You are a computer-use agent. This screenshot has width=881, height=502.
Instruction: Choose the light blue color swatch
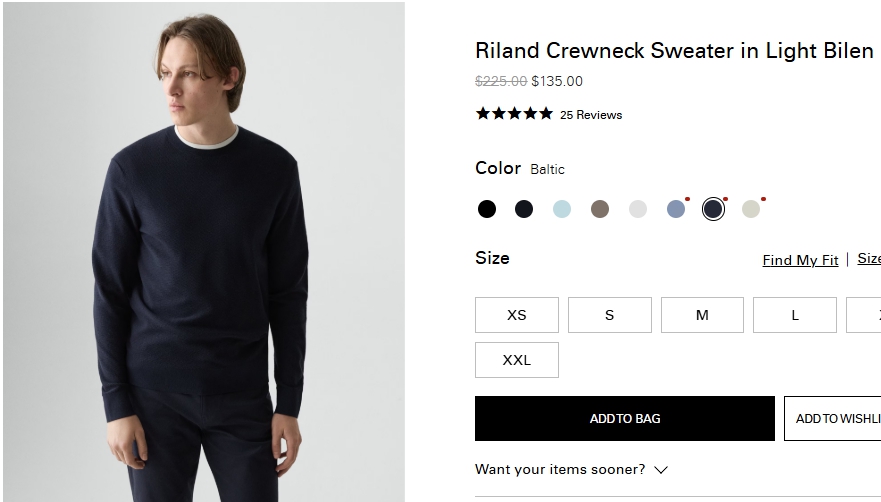tap(562, 209)
